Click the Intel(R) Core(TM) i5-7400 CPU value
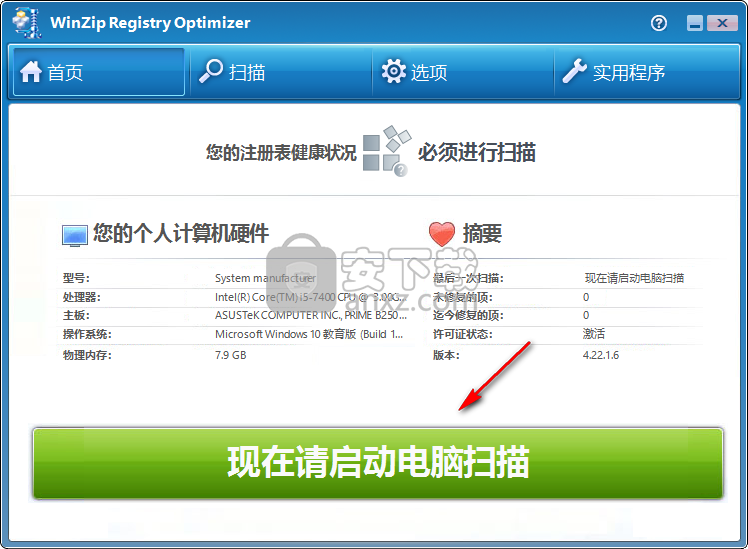This screenshot has width=748, height=549. (x=311, y=297)
